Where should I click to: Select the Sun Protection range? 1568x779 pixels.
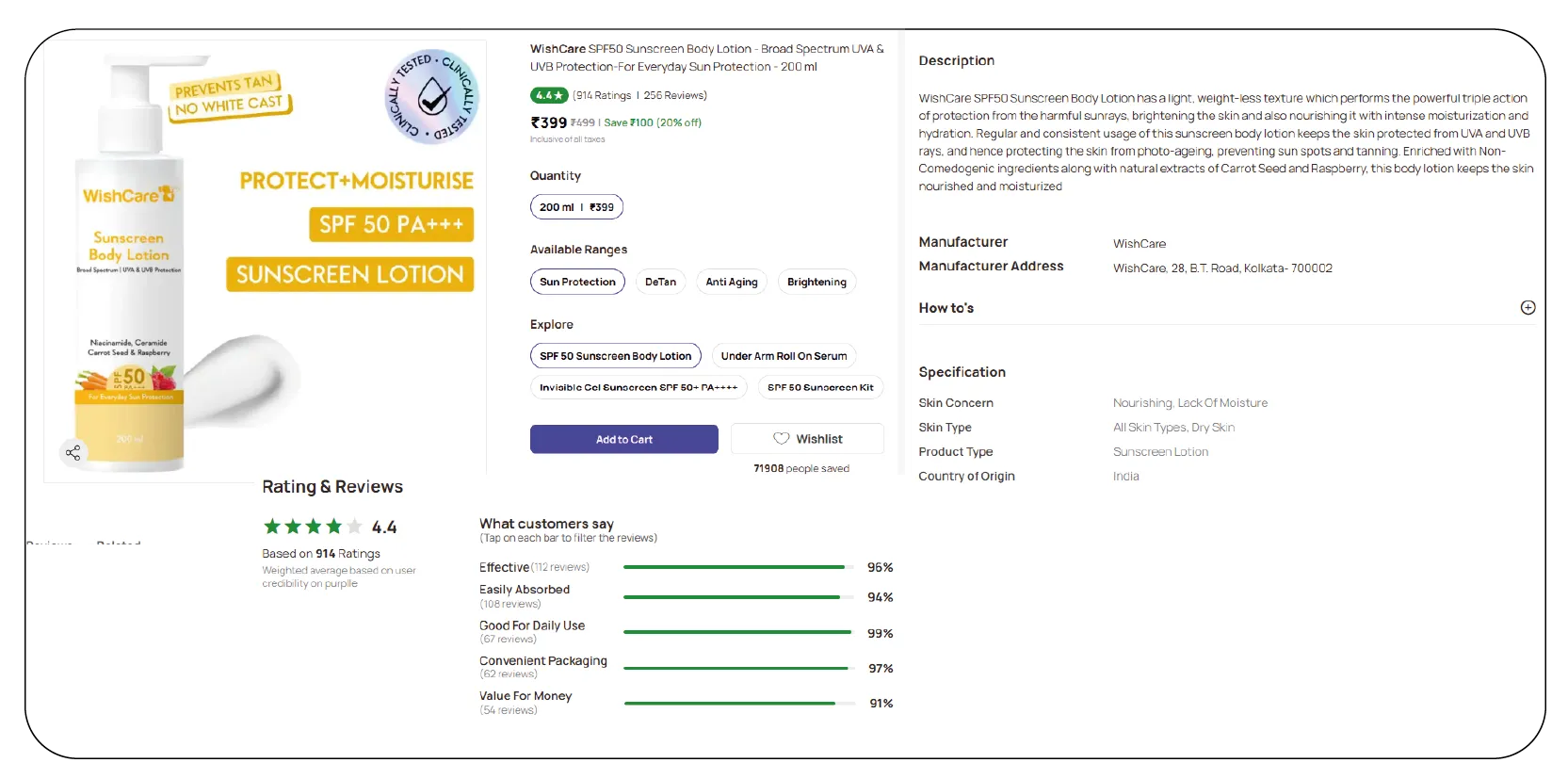[577, 282]
